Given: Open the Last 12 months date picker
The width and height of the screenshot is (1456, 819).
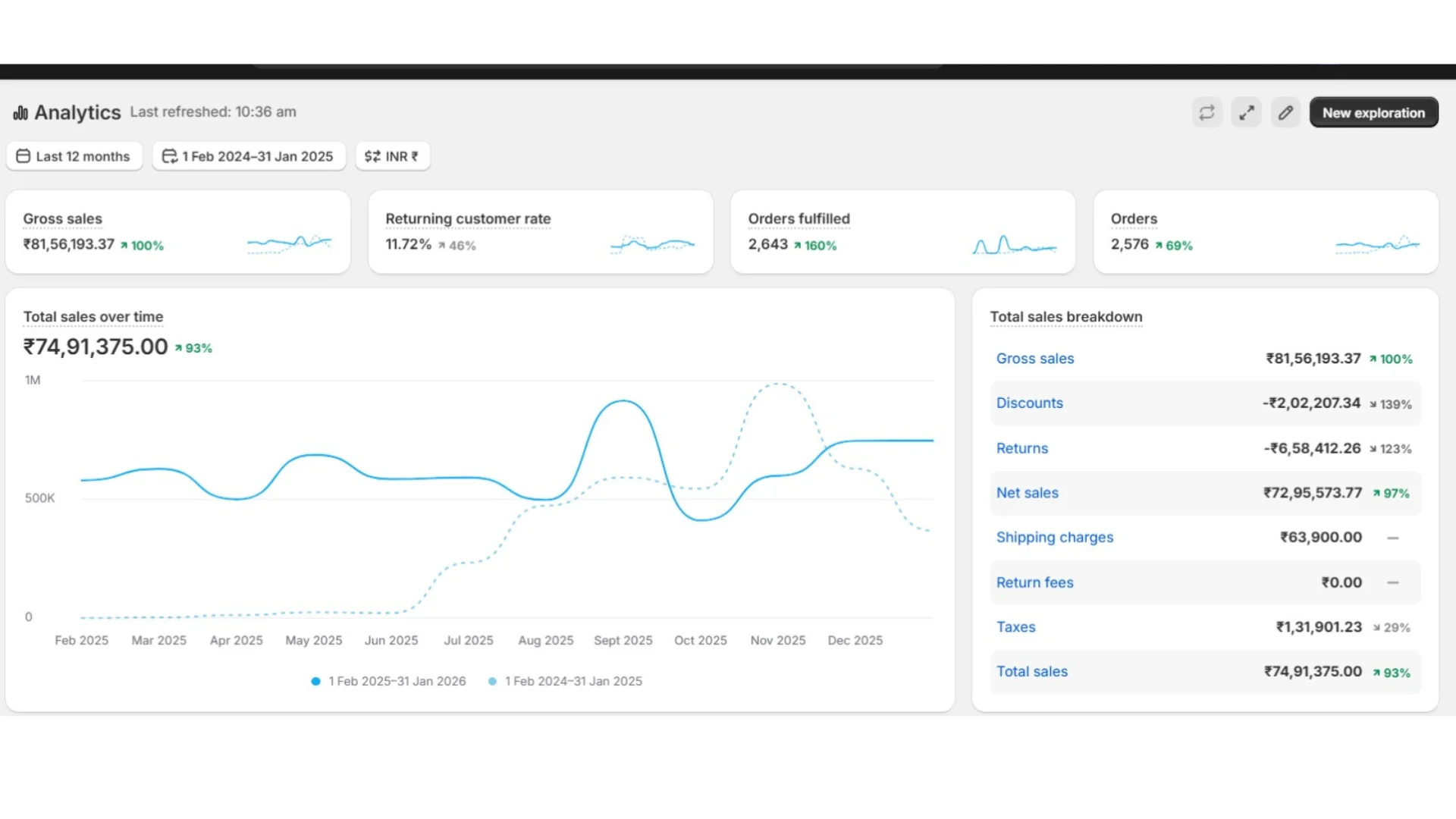Looking at the screenshot, I should pyautogui.click(x=74, y=156).
